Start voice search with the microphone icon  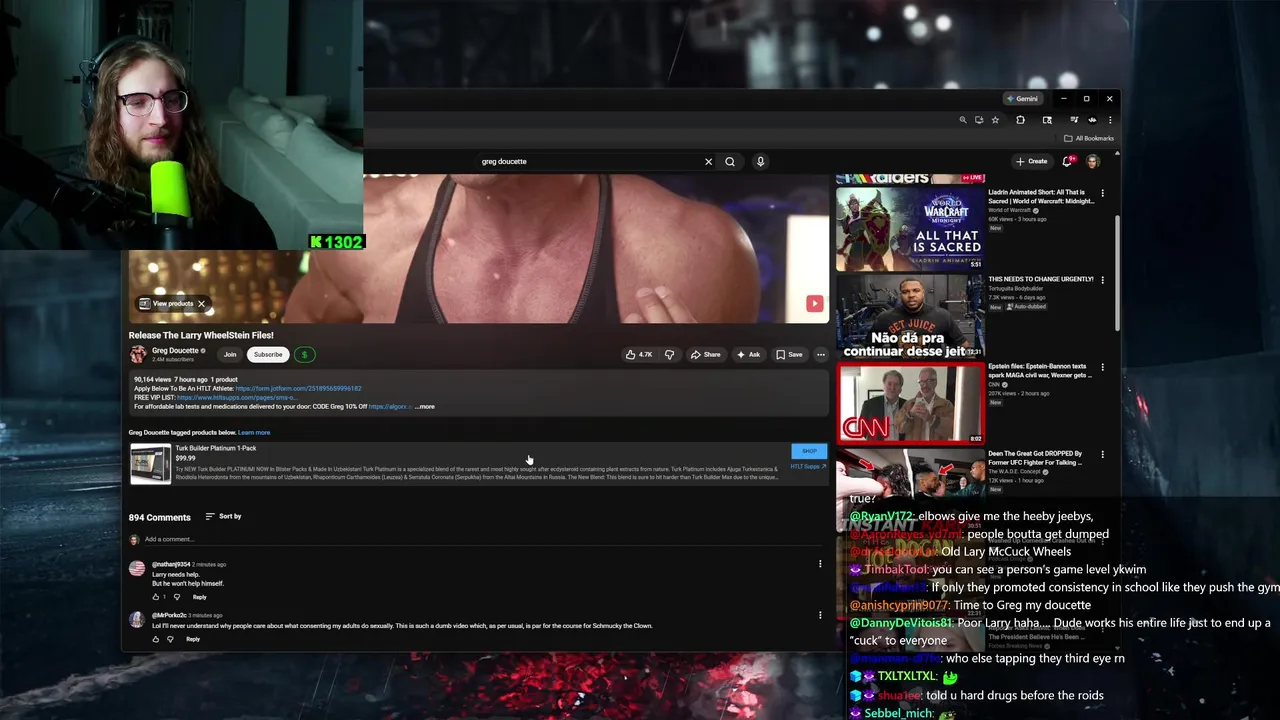click(760, 161)
